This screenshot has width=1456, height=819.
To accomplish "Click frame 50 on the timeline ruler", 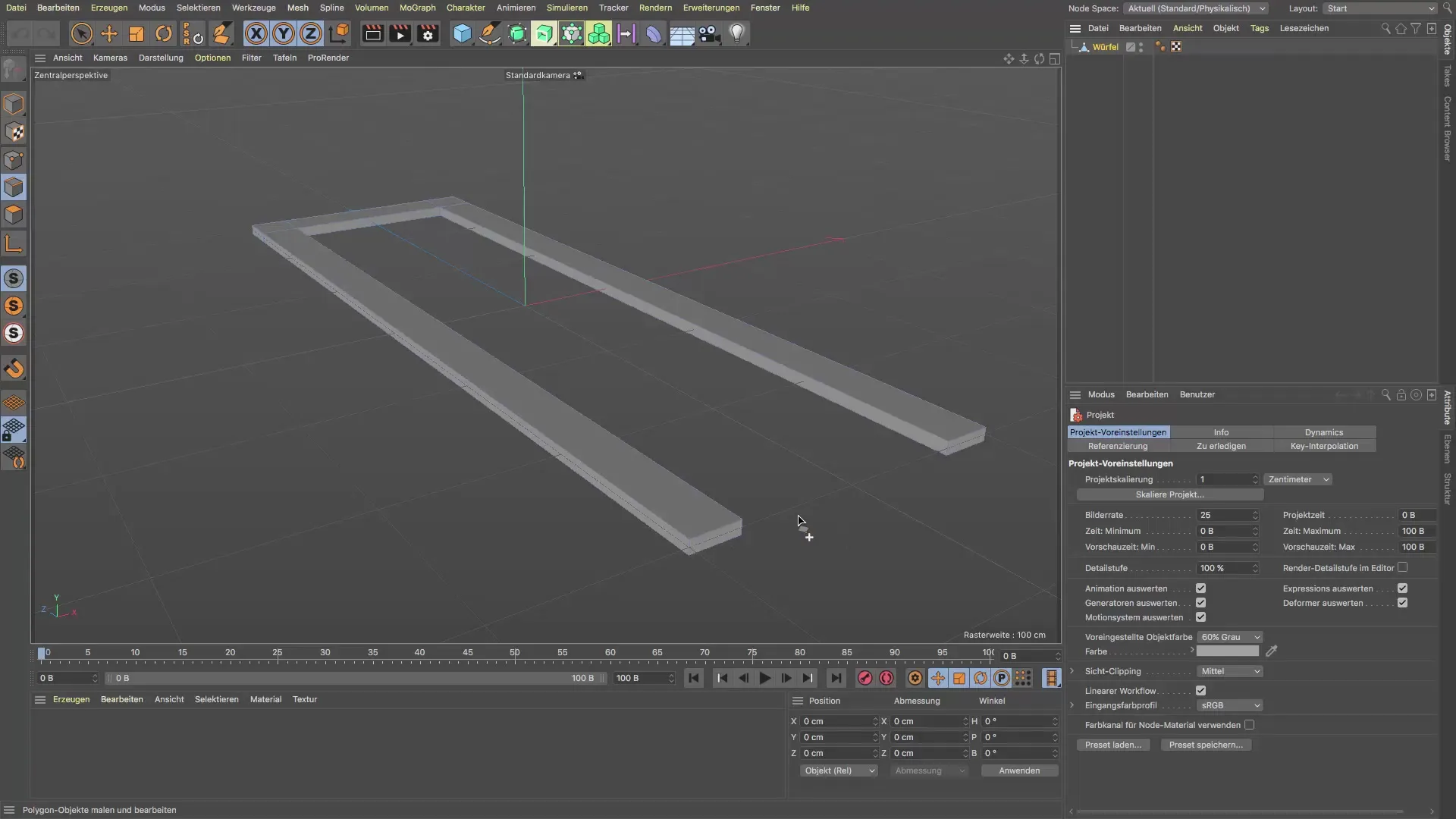I will pos(515,653).
